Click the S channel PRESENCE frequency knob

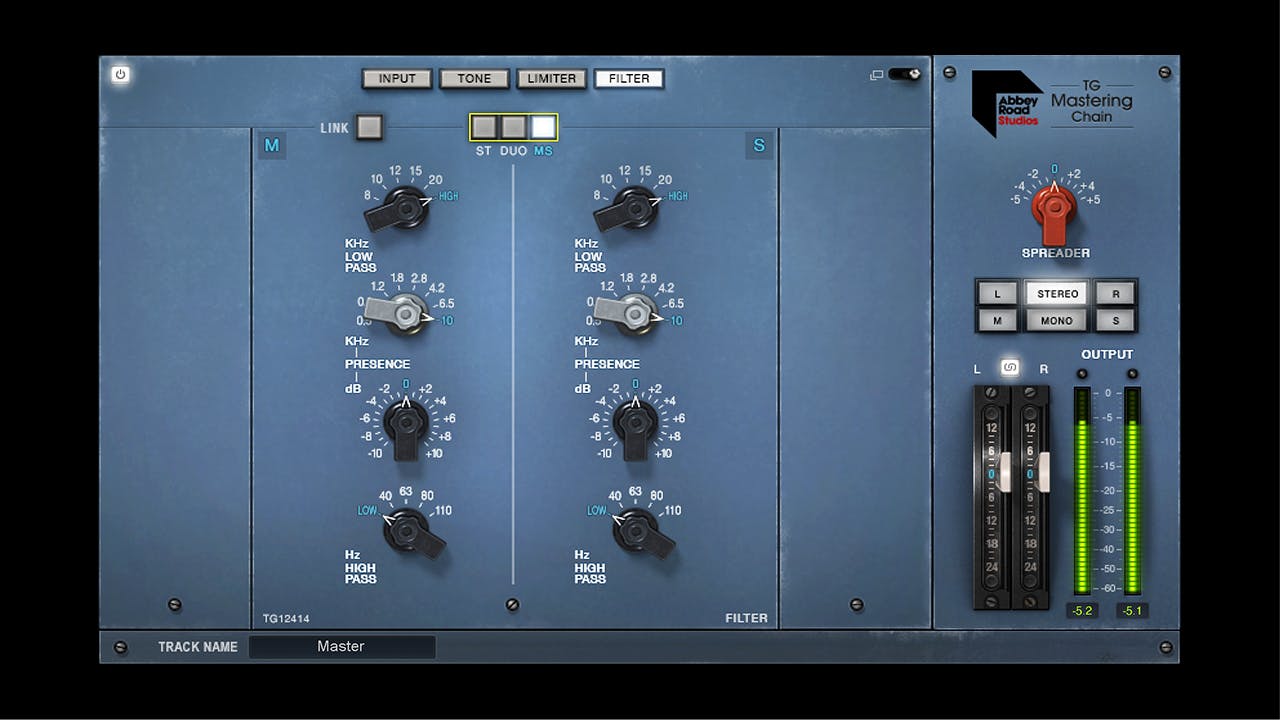637,313
